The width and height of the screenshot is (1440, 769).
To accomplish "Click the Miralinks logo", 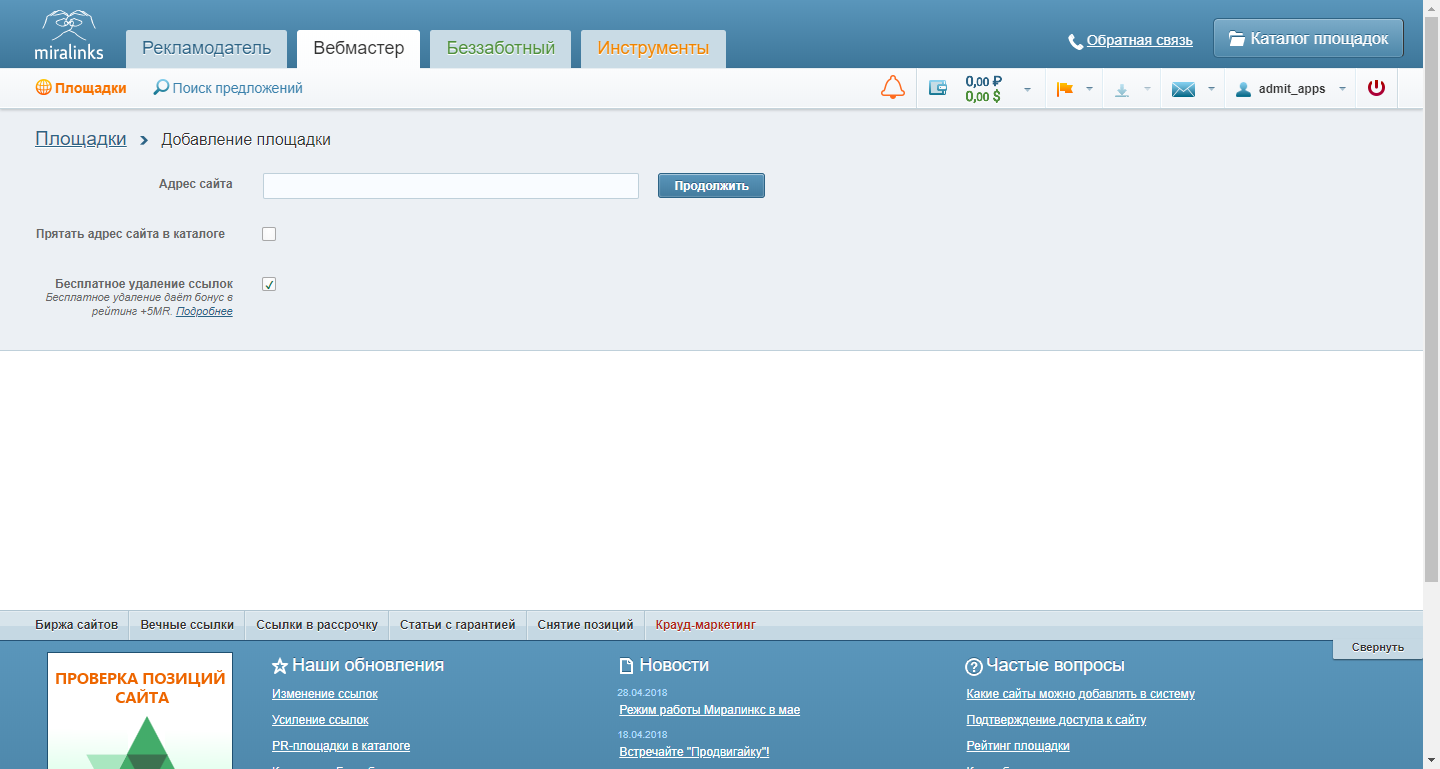I will point(68,35).
